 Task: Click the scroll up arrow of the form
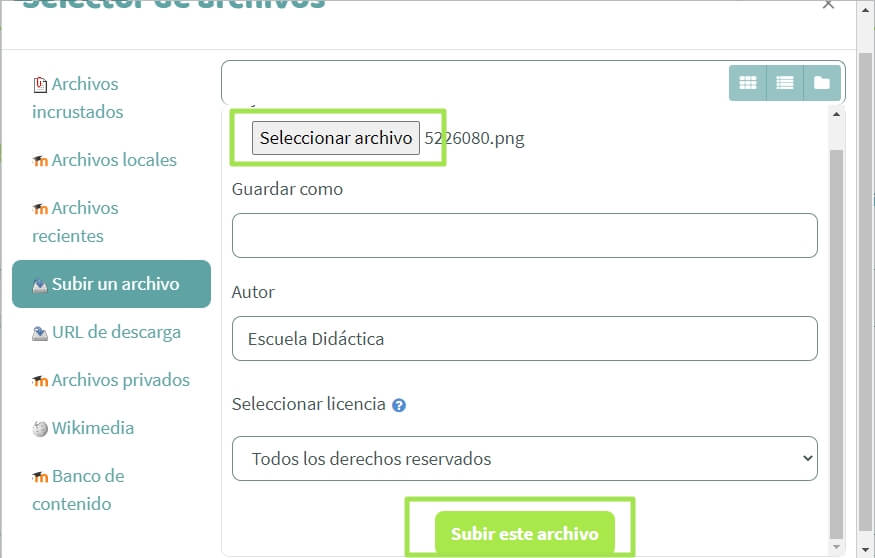coord(836,114)
